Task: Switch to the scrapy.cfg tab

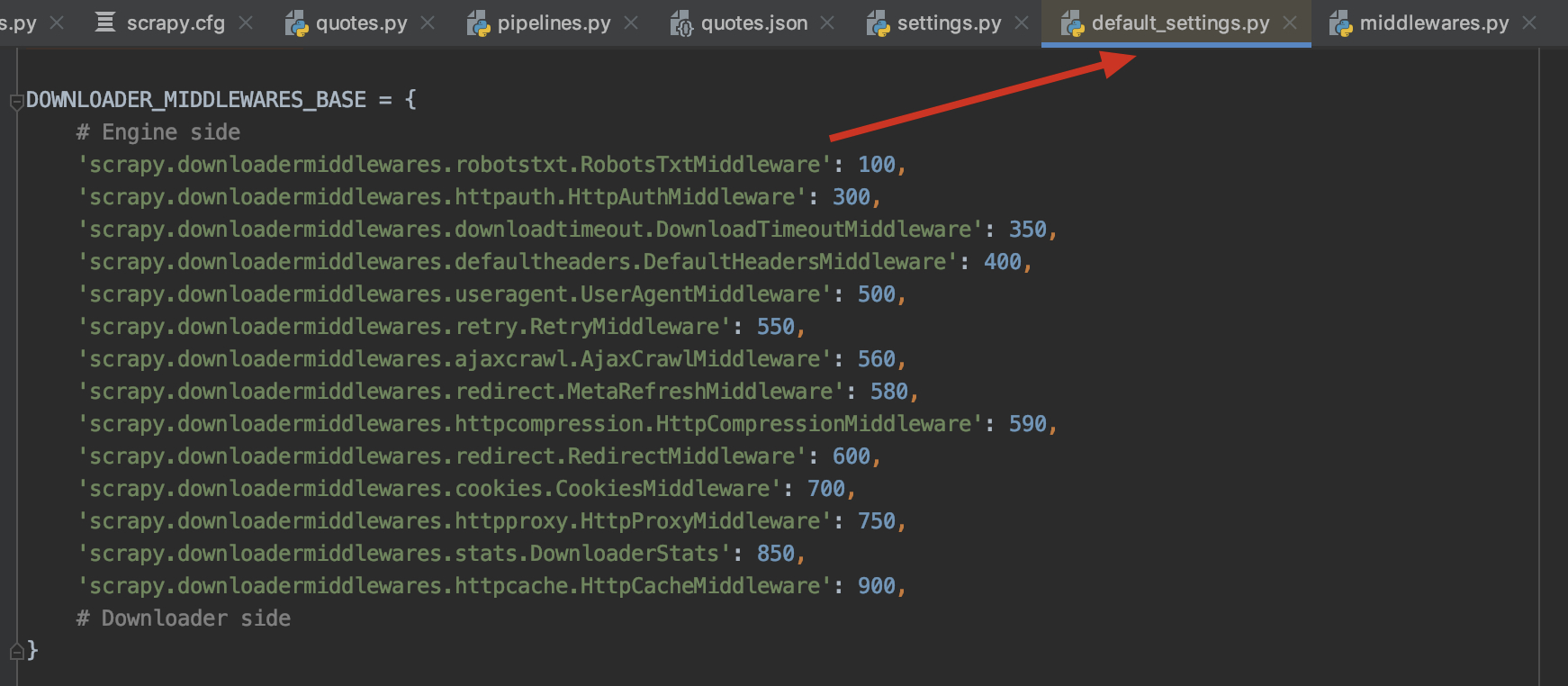Action: point(176,23)
